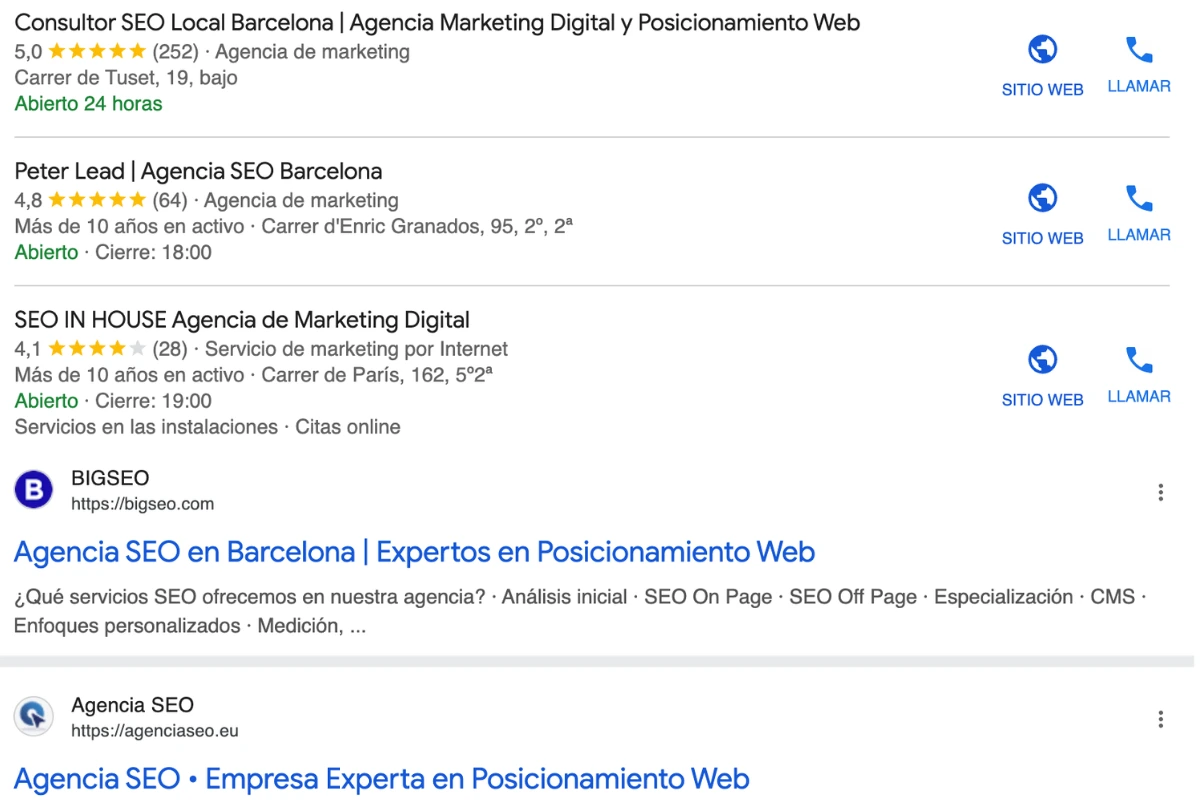Open the 'Agencia SEO • Empresa Experta' result
Screen dimensions: 1200x800
point(380,778)
